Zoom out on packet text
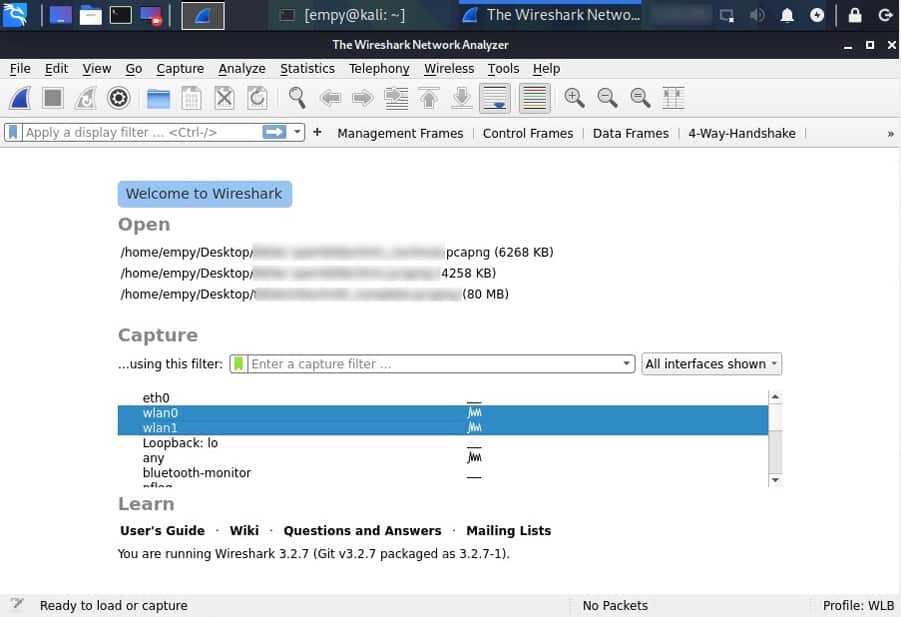 [607, 98]
